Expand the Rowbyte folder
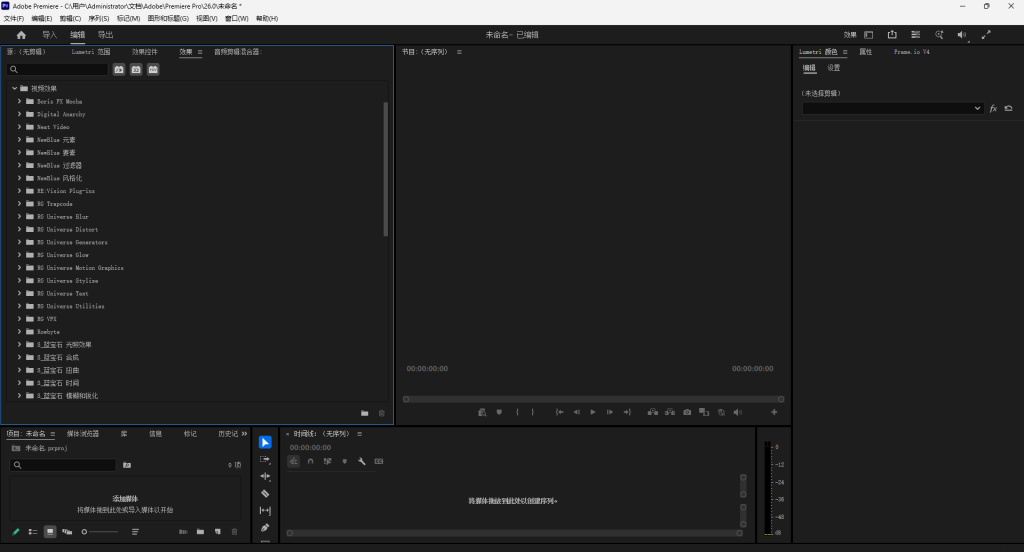This screenshot has height=552, width=1024. coord(20,331)
